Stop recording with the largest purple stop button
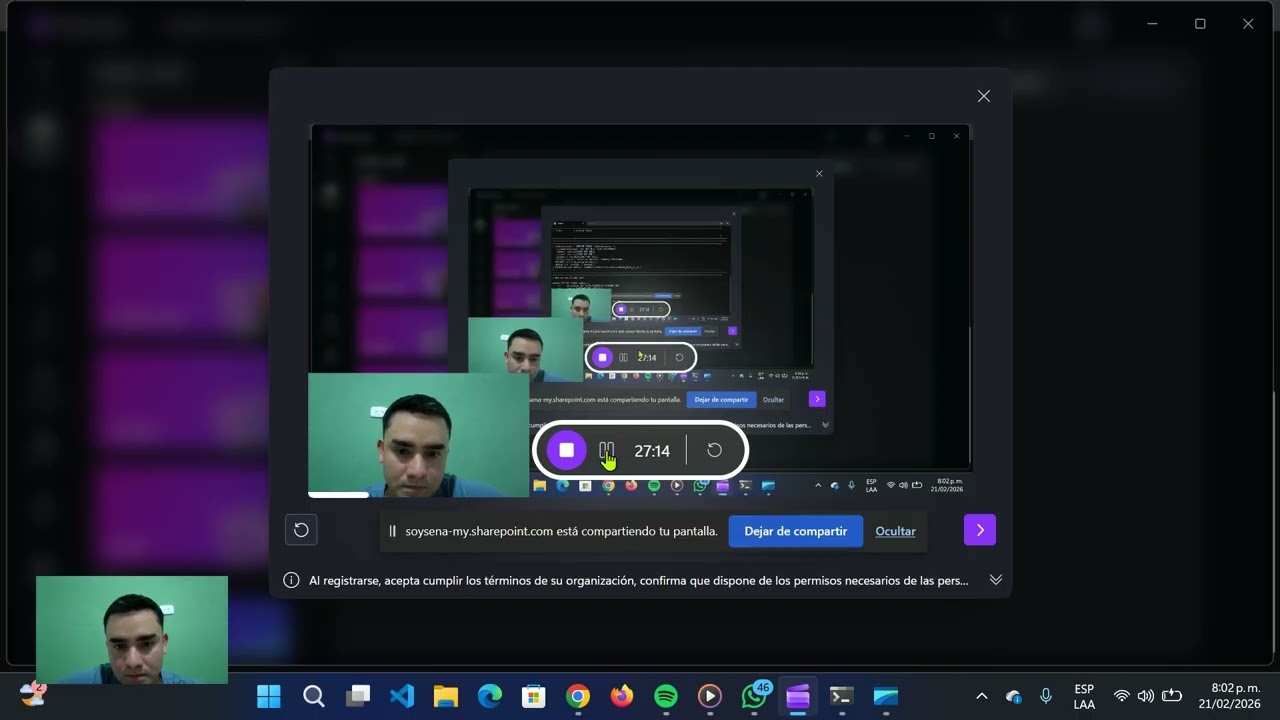The height and width of the screenshot is (720, 1280). click(566, 450)
